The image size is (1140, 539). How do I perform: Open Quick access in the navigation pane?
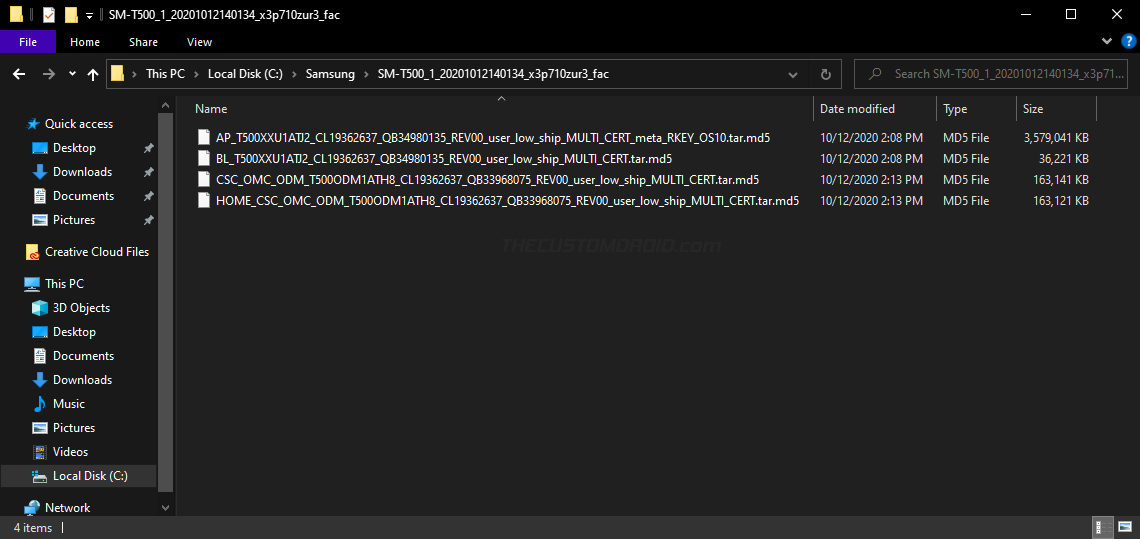79,124
